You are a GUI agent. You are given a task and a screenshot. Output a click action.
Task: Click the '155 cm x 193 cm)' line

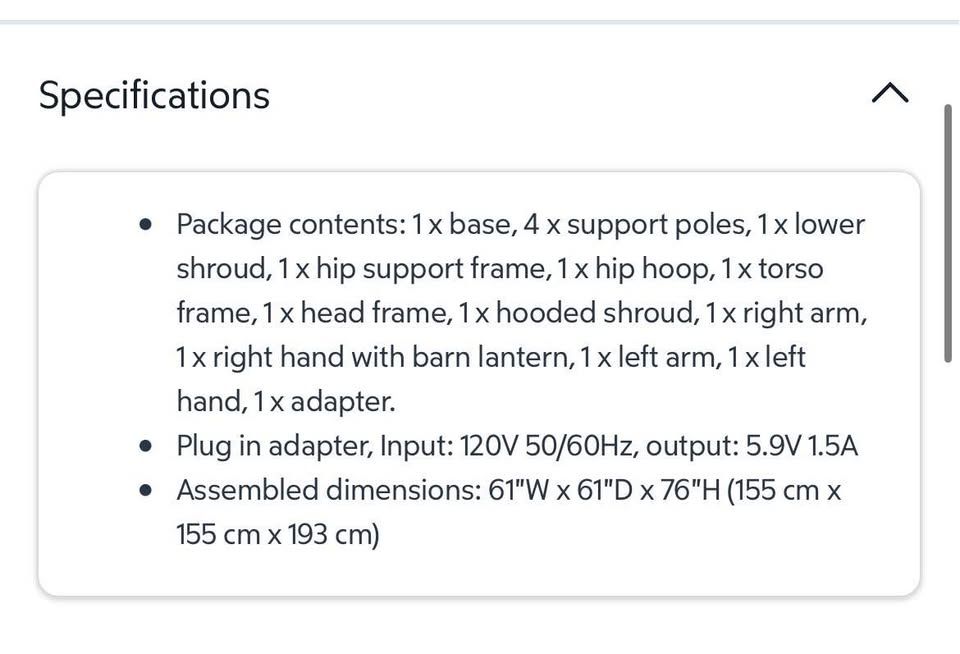tap(278, 535)
